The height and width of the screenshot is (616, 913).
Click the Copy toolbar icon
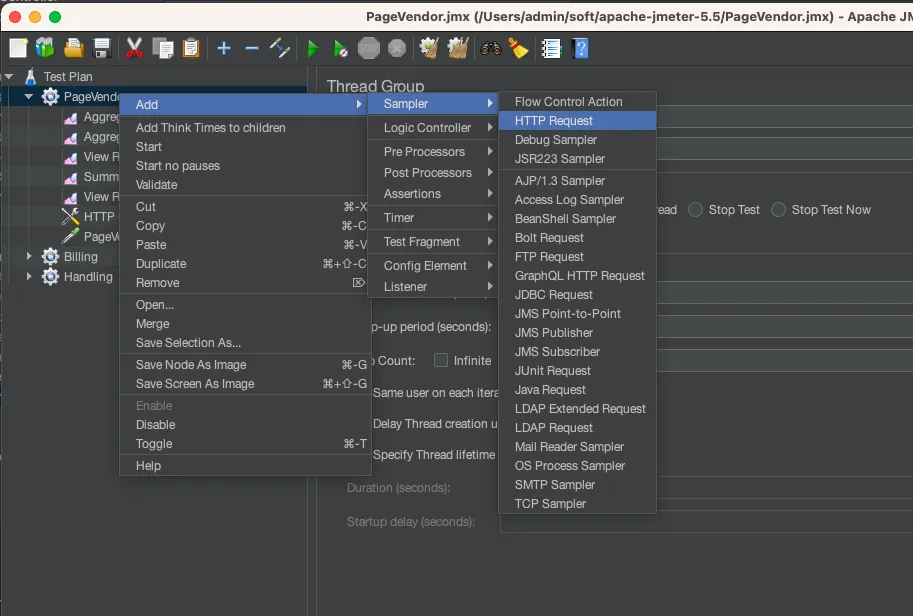point(163,48)
